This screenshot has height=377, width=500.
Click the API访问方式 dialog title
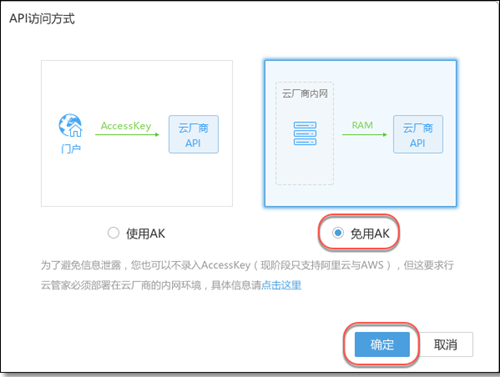tap(42, 19)
